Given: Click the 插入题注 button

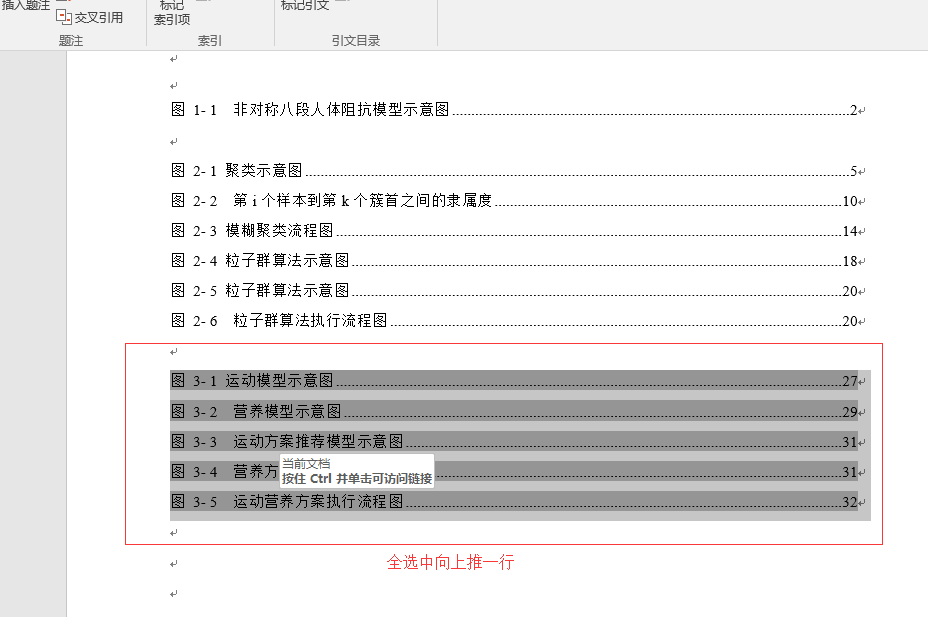Looking at the screenshot, I should [25, 5].
